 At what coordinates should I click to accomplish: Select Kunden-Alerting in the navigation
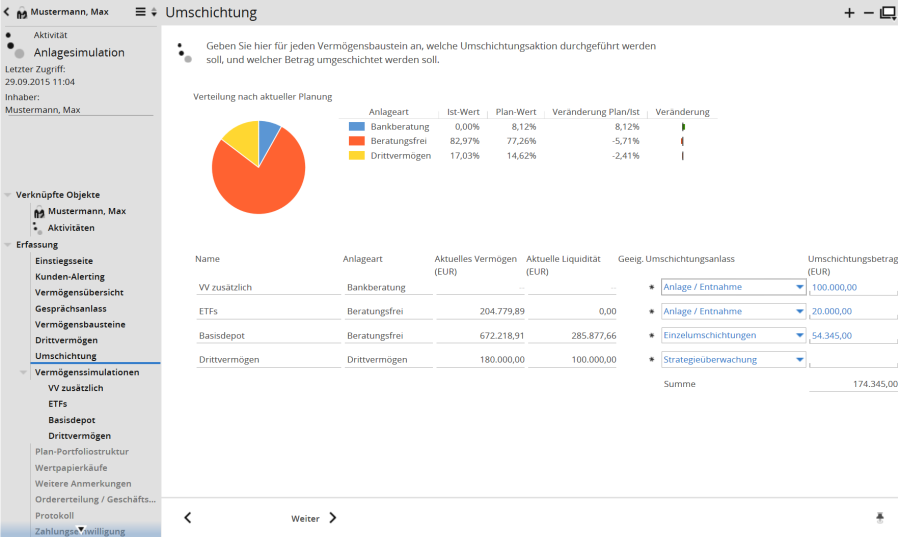pos(70,276)
